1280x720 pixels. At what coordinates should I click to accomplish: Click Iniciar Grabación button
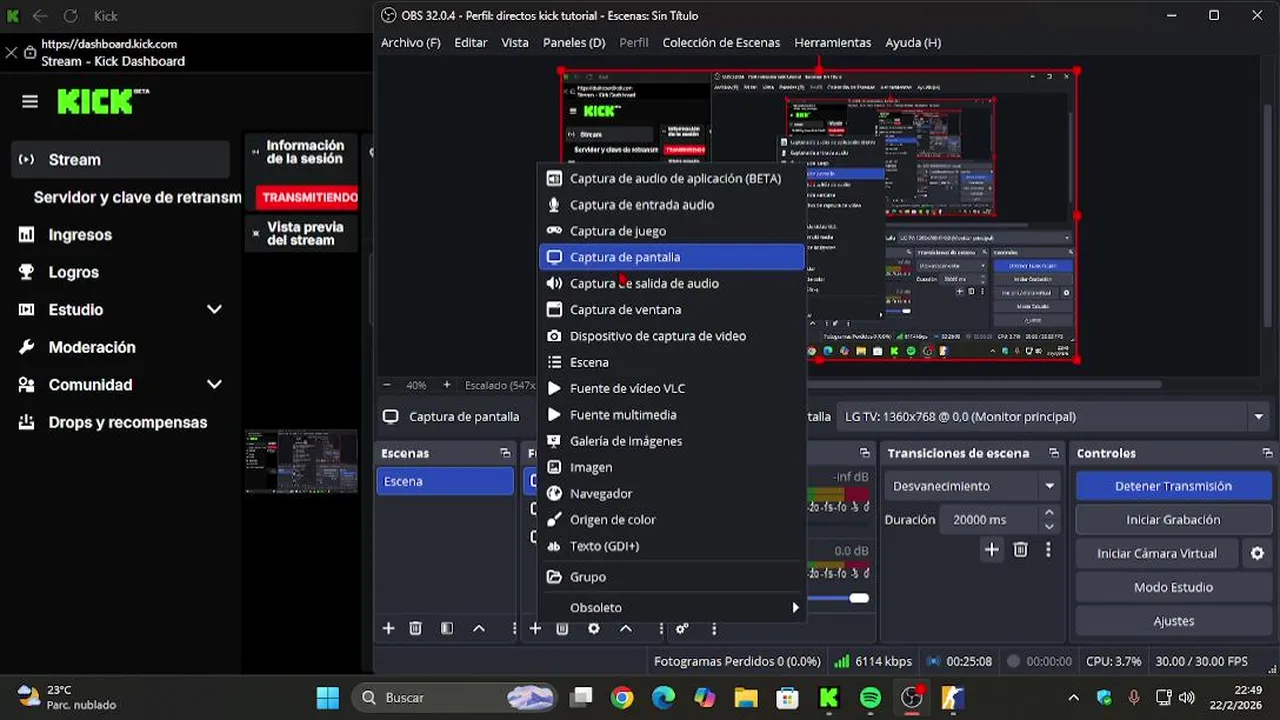pos(1173,520)
